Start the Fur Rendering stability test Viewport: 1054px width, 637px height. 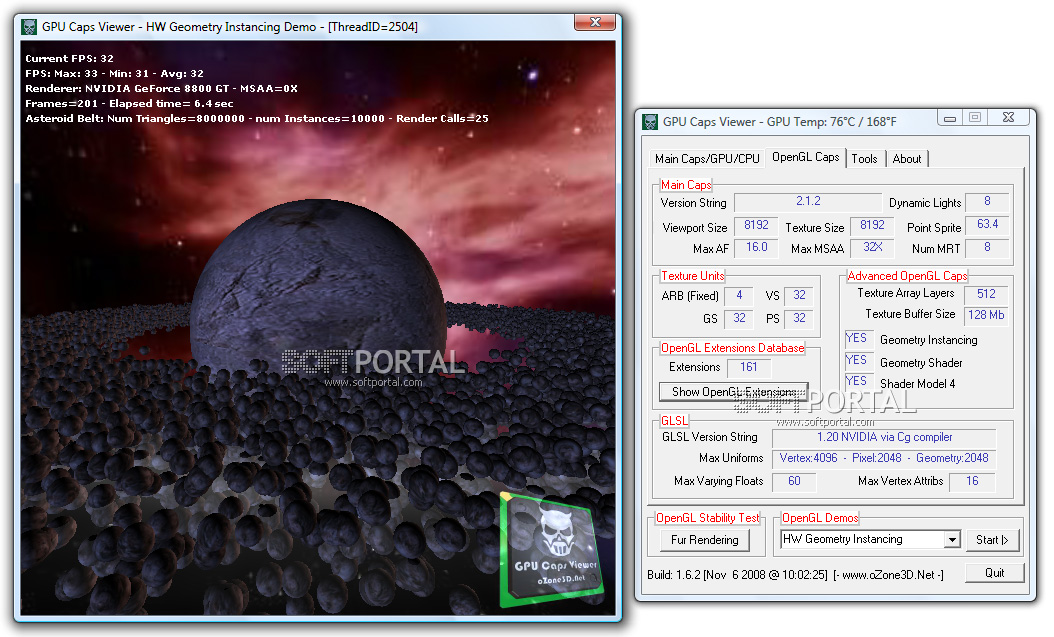[x=704, y=540]
